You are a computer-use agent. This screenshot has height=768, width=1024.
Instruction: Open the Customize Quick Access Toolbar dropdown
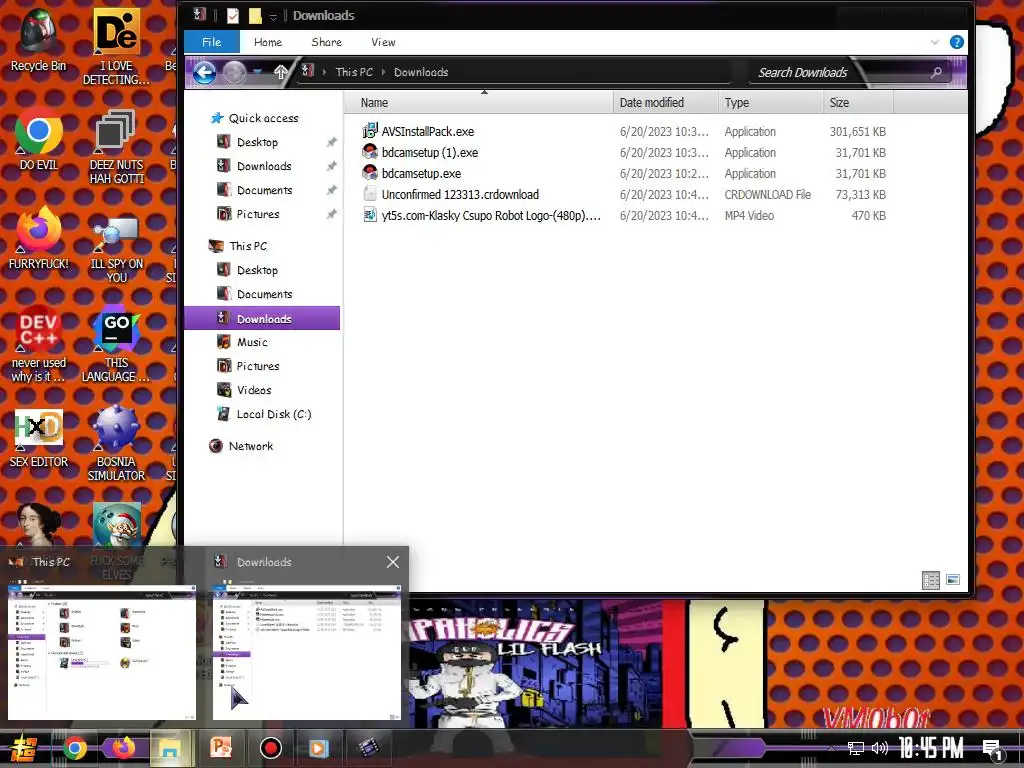274,16
